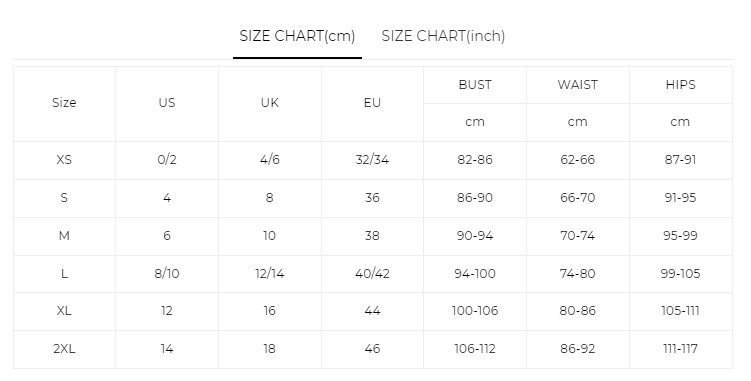Screen dimensions: 751x381
Task: Switch to the SIZE CHART(inch) tab
Action: click(443, 36)
